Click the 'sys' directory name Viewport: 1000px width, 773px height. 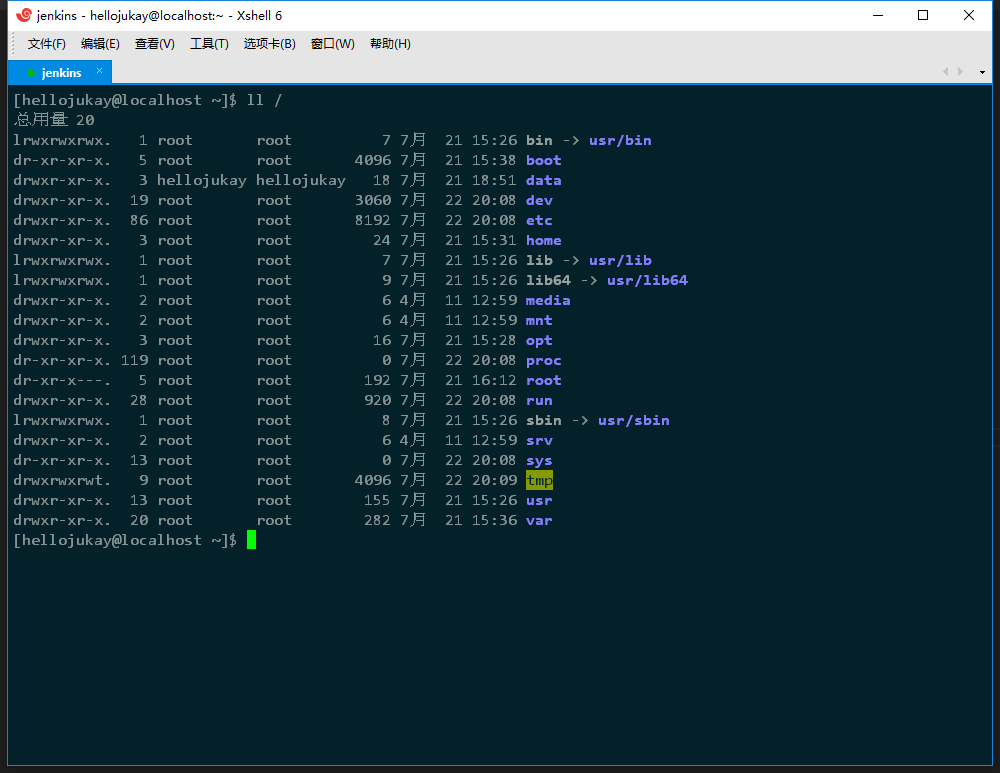click(x=539, y=460)
